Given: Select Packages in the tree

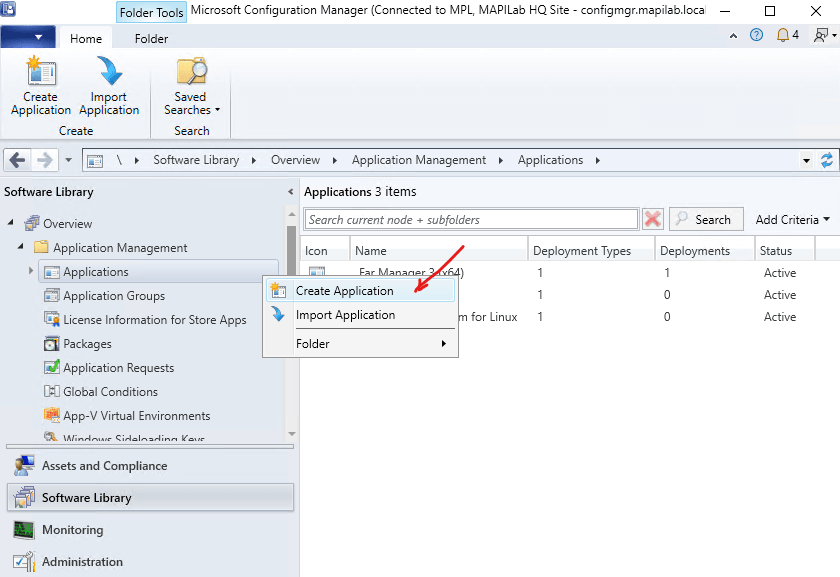Looking at the screenshot, I should pyautogui.click(x=87, y=344).
